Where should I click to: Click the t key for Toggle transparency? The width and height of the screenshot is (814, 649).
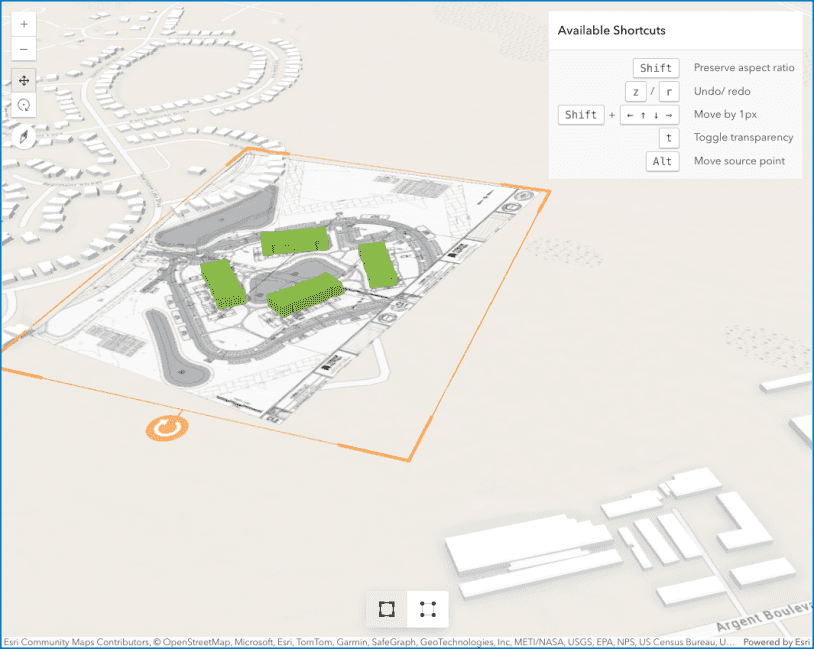pos(669,138)
